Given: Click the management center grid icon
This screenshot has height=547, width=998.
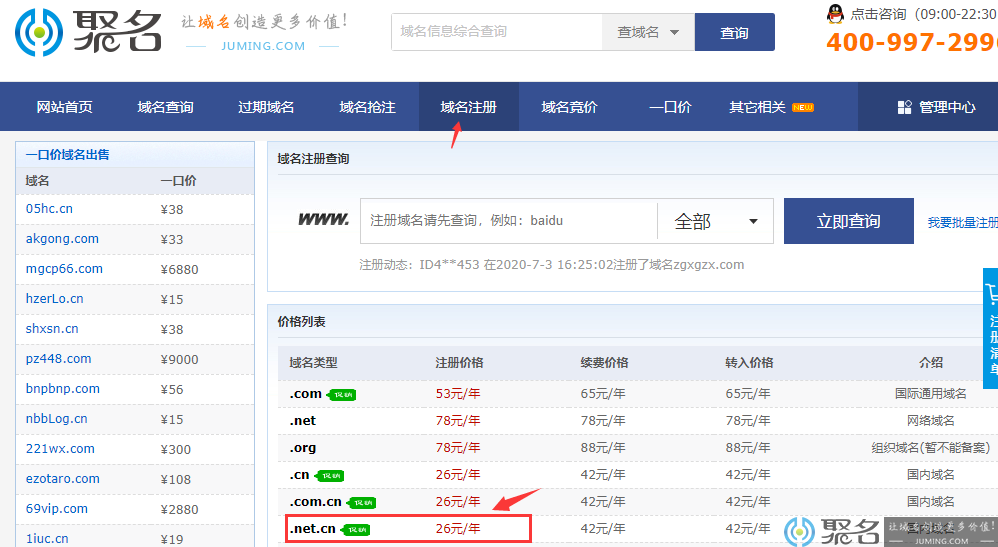Looking at the screenshot, I should [x=904, y=107].
